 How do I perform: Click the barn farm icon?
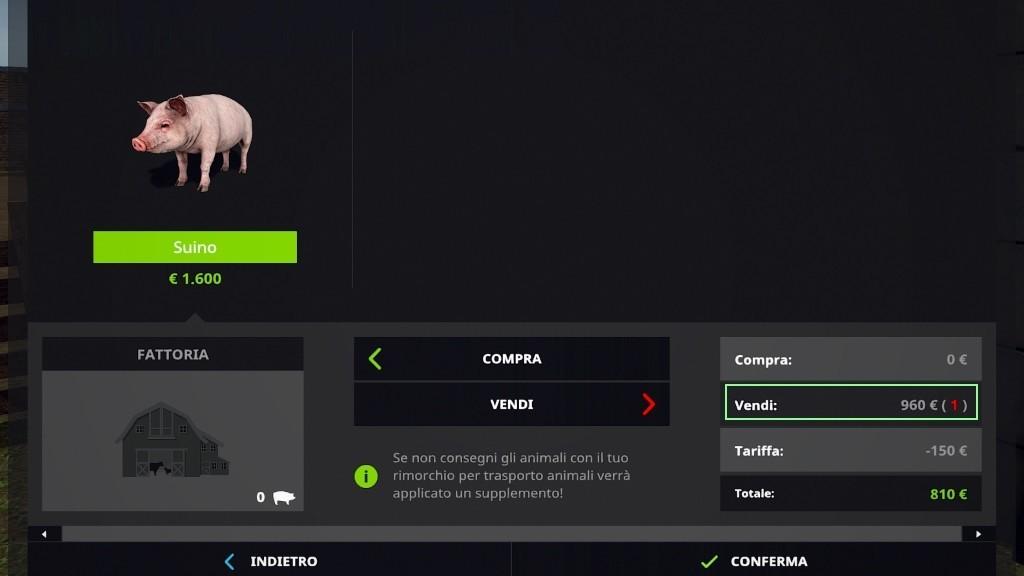pos(172,440)
